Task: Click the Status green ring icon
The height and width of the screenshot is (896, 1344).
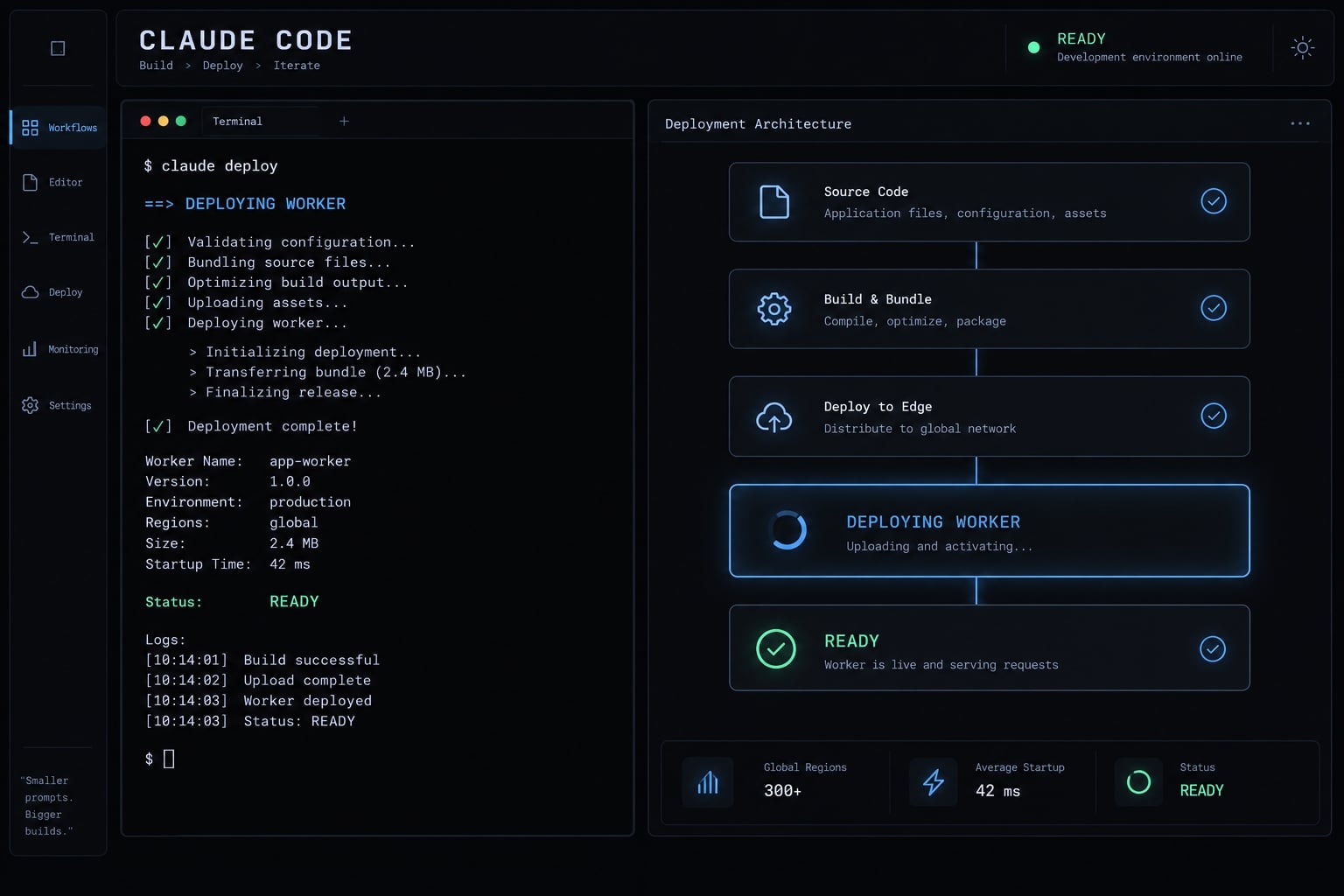Action: (x=1138, y=782)
